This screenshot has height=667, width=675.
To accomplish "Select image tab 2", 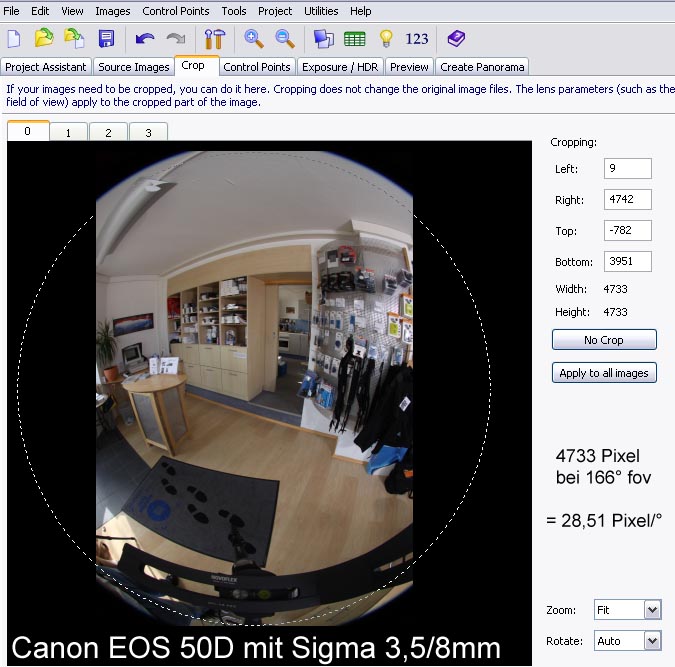I will (x=107, y=132).
